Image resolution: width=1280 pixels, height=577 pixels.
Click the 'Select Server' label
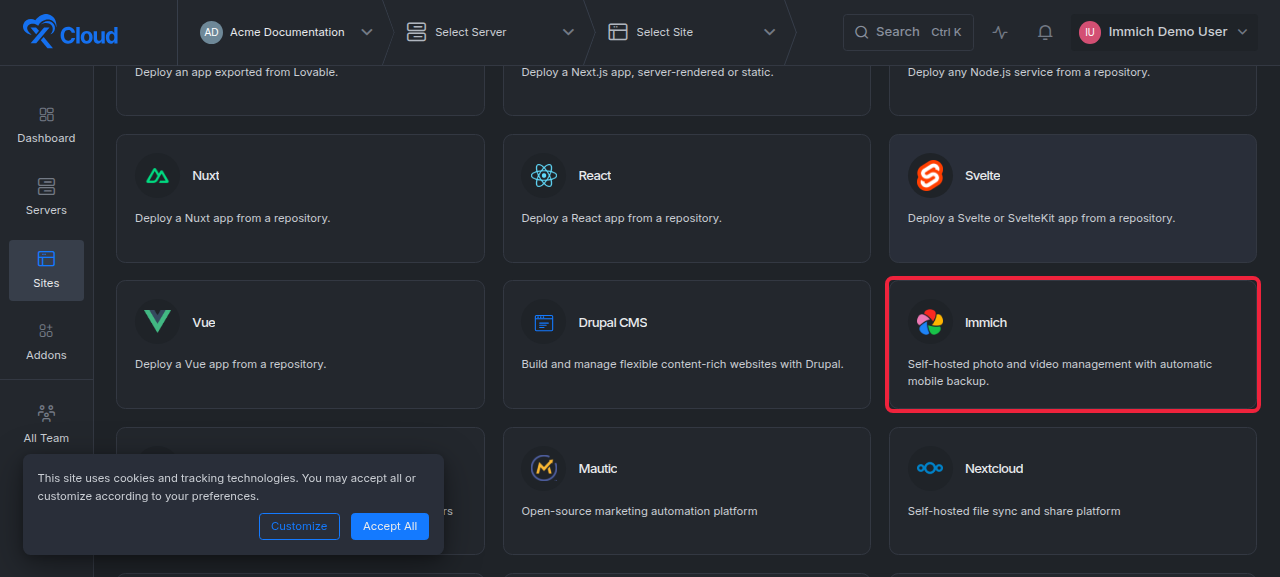[x=471, y=32]
